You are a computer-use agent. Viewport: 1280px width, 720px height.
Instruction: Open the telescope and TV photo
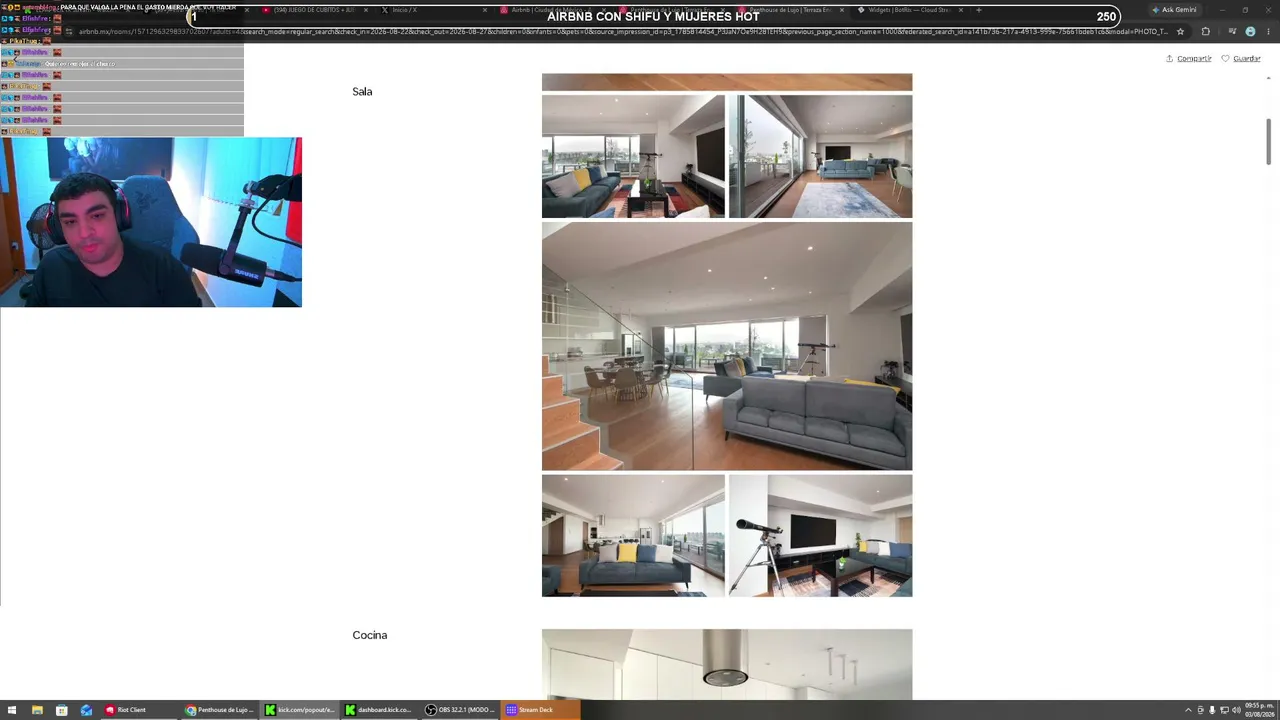(820, 536)
